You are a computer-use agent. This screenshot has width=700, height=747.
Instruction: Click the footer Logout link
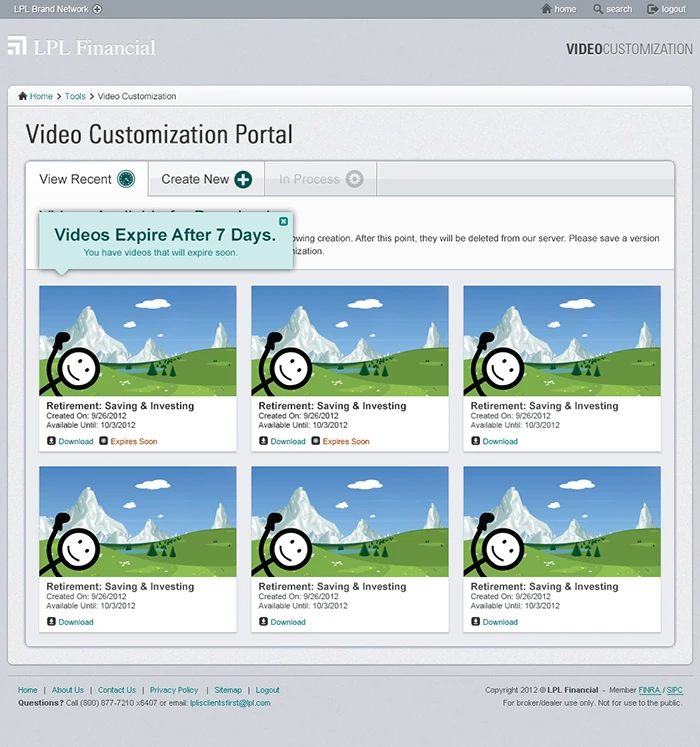coord(267,690)
